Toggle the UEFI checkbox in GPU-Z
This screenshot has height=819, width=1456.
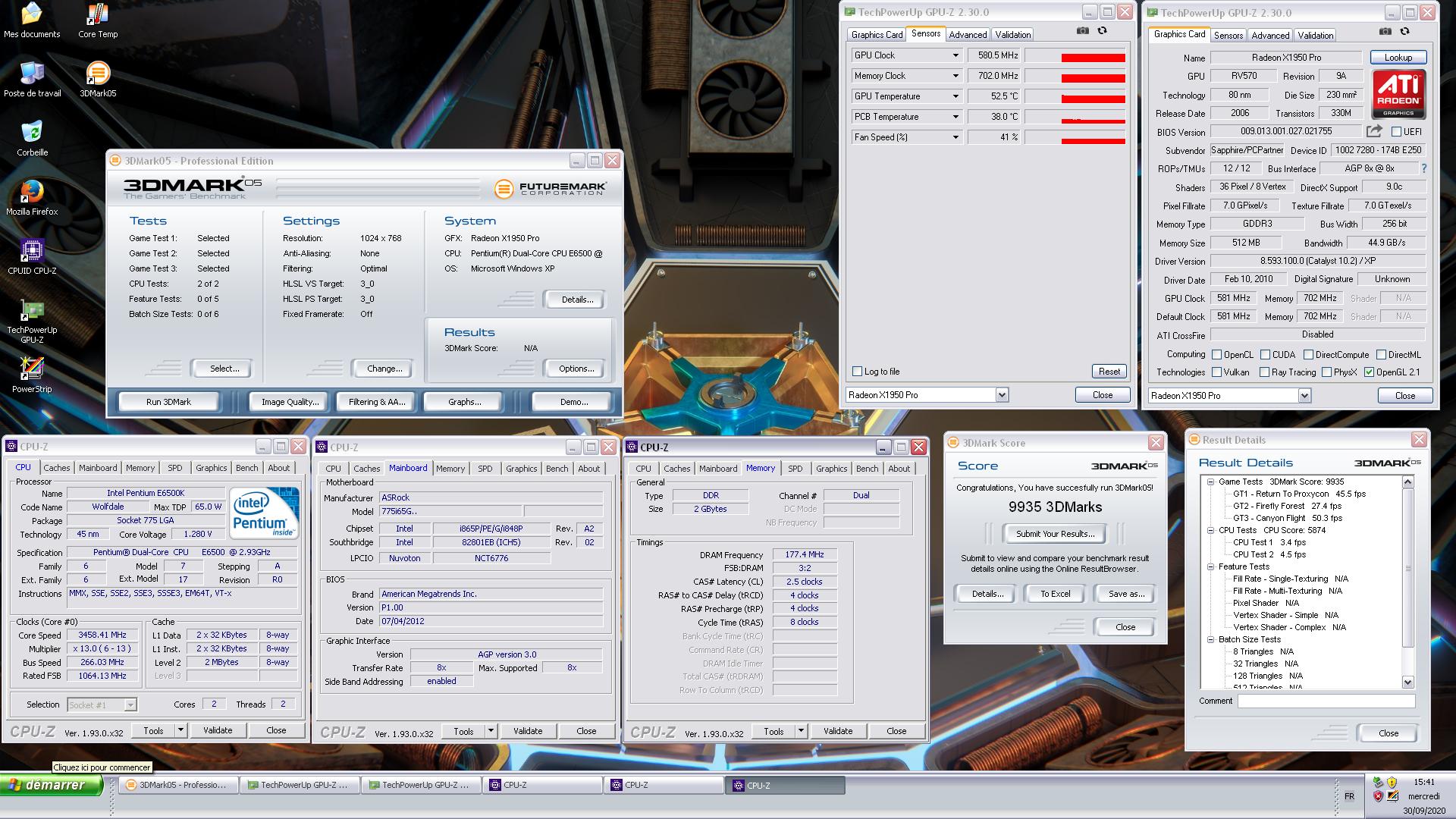[x=1396, y=132]
